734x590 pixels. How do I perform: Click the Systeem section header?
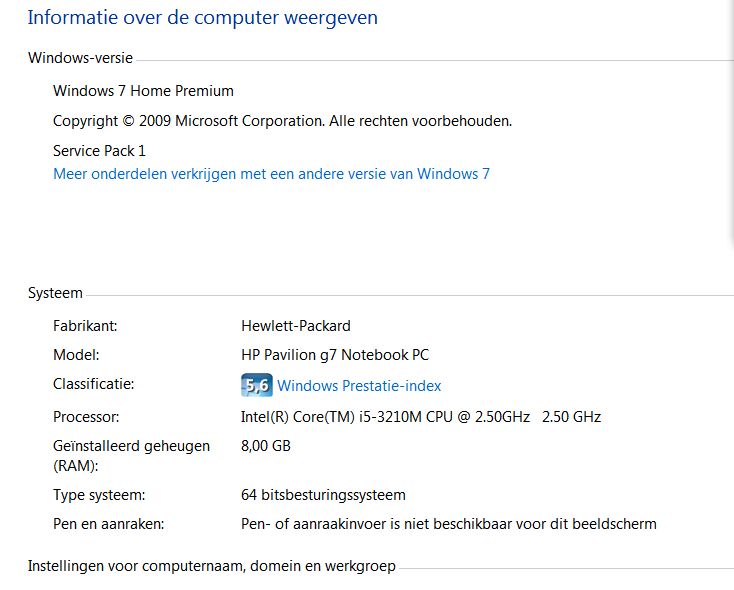[x=55, y=293]
